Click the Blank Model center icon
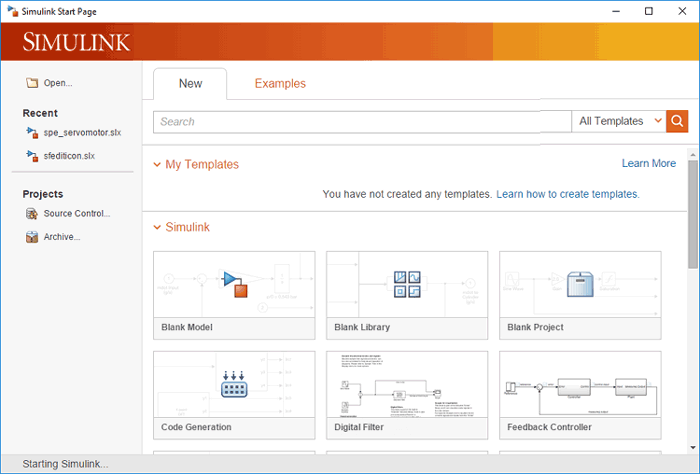The height and width of the screenshot is (474, 700). [x=235, y=284]
